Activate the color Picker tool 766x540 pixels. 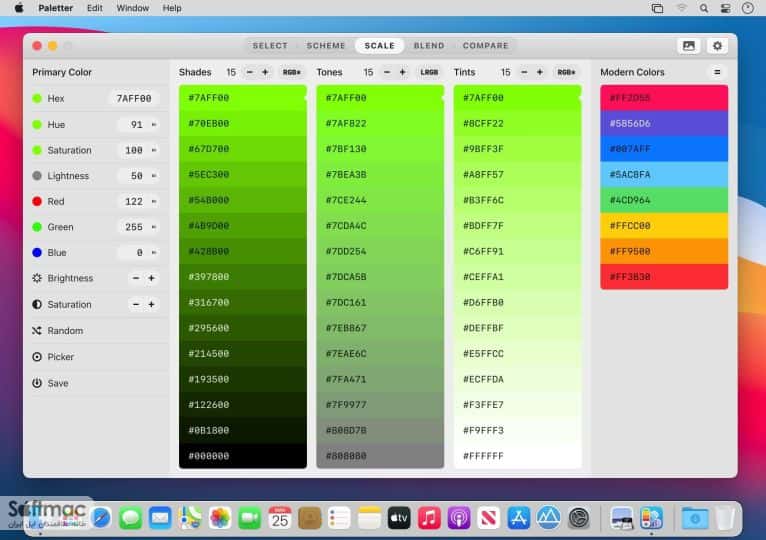[x=37, y=357]
